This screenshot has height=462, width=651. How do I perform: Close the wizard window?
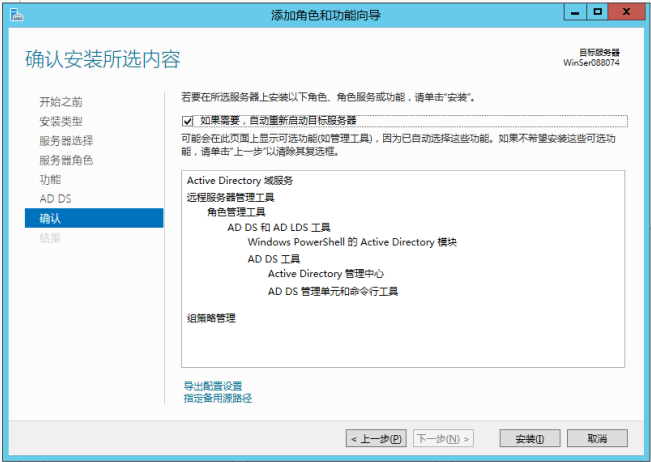tap(626, 12)
